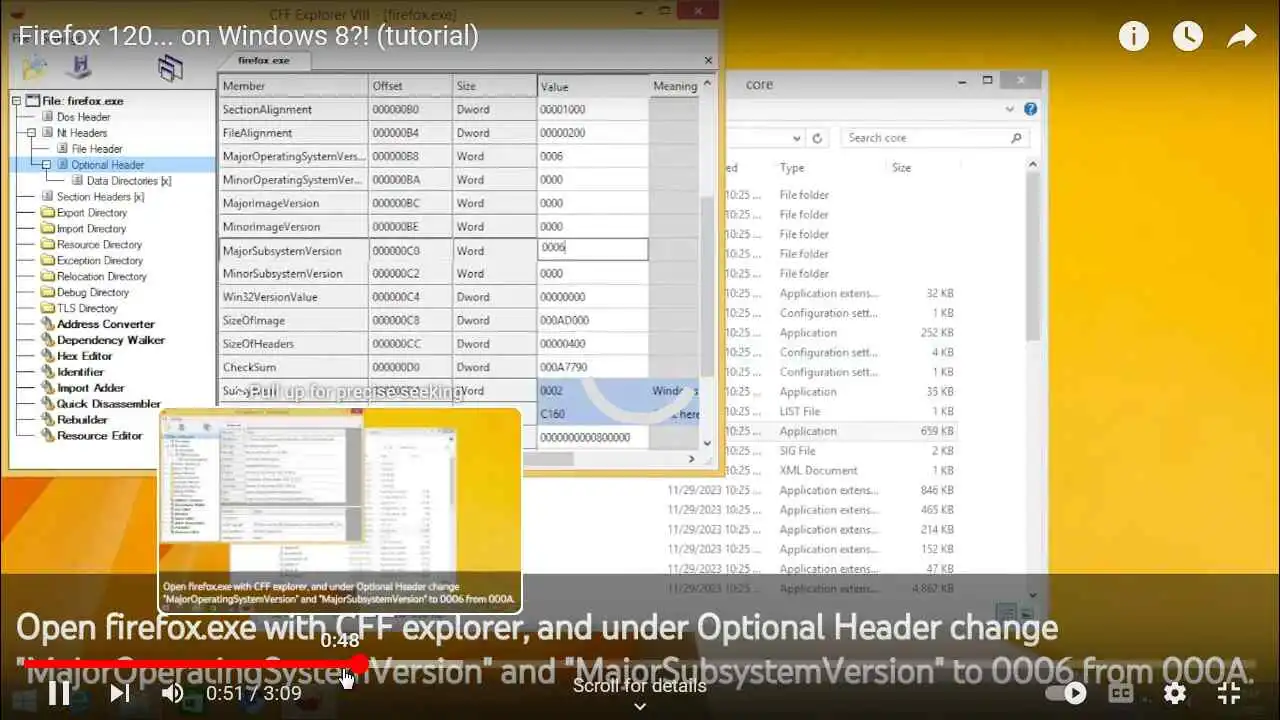Toggle closed captions with CC button

coord(1121,692)
